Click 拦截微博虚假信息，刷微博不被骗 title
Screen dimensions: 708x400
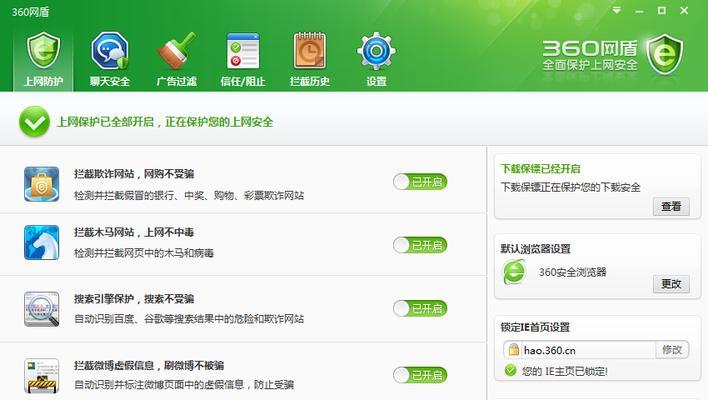(x=149, y=365)
